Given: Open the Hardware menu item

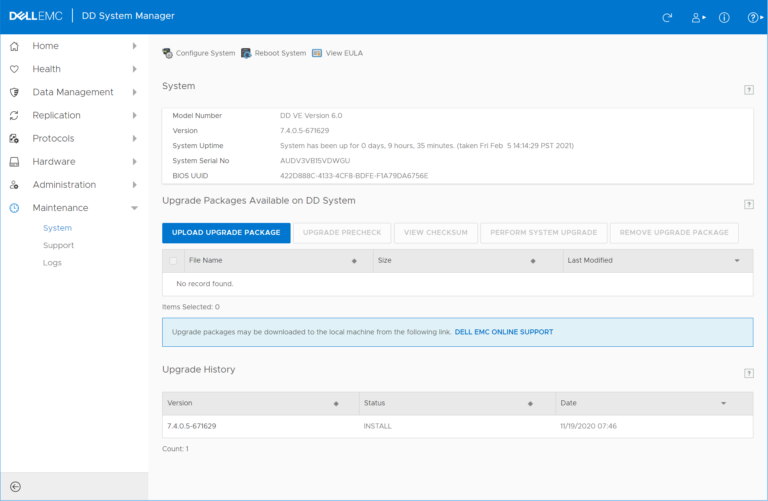Looking at the screenshot, I should (54, 162).
